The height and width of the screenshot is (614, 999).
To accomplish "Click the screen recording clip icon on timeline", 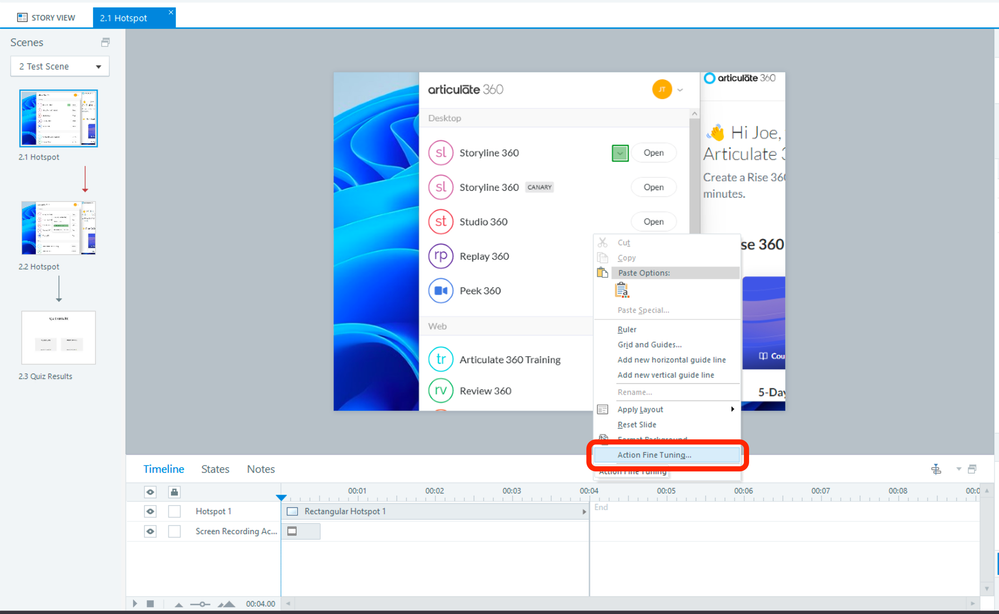I will pyautogui.click(x=292, y=531).
